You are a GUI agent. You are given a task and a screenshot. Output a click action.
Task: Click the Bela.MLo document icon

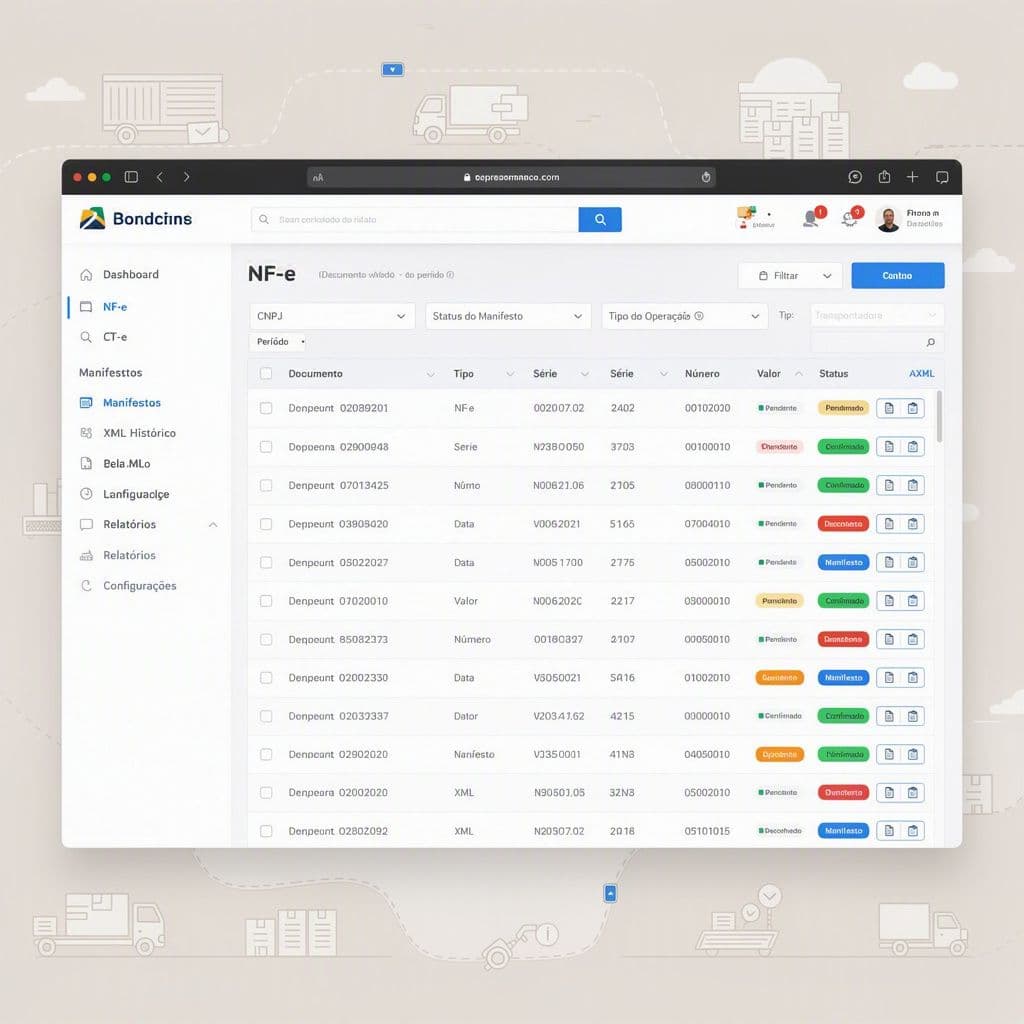point(86,464)
